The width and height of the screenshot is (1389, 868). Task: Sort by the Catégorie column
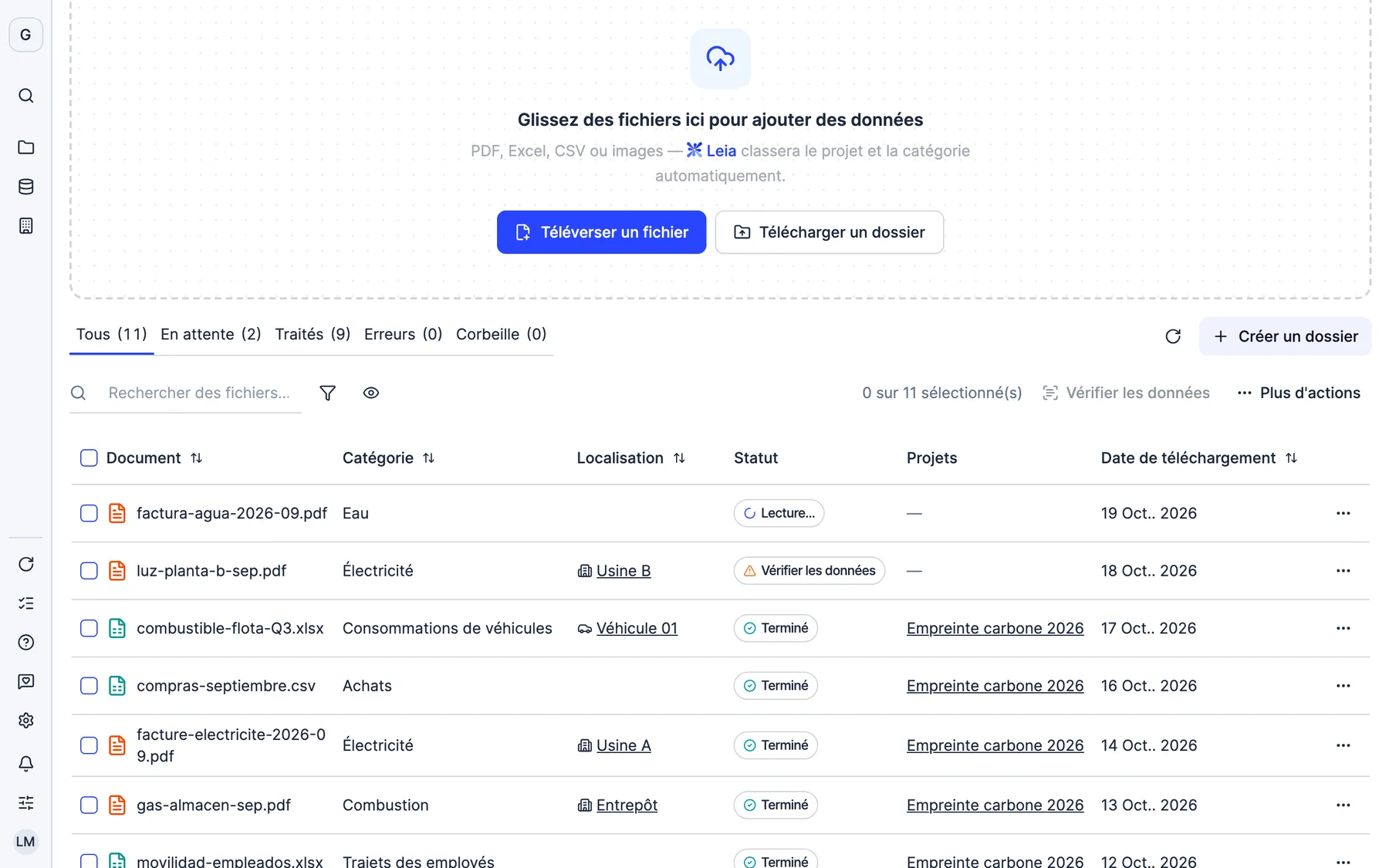[x=429, y=458]
